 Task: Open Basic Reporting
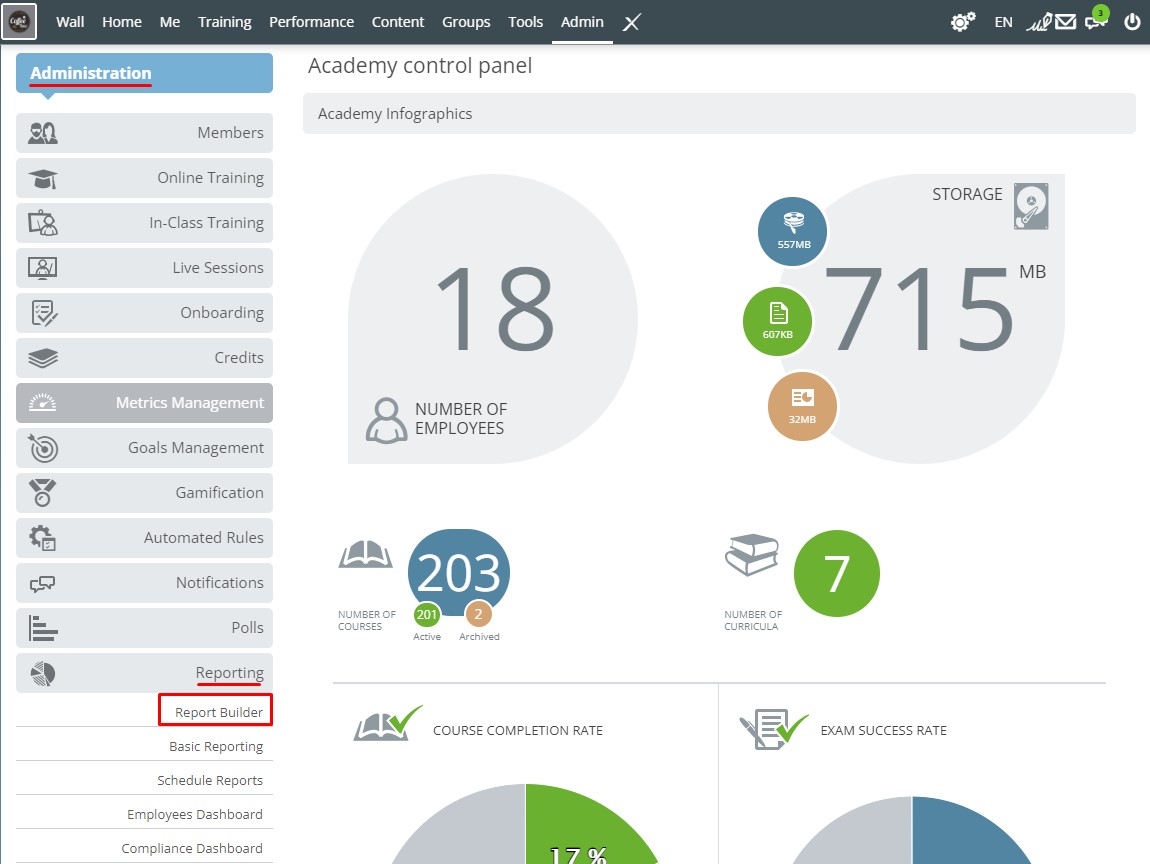[x=216, y=746]
